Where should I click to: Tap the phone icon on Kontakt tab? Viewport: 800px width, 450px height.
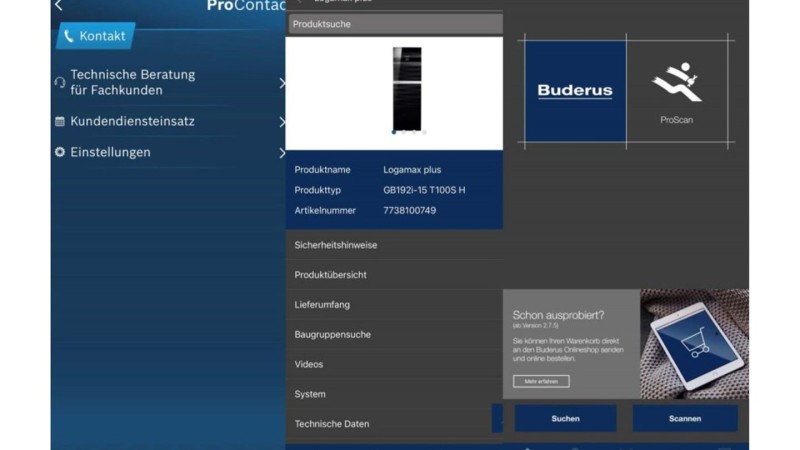[x=68, y=36]
